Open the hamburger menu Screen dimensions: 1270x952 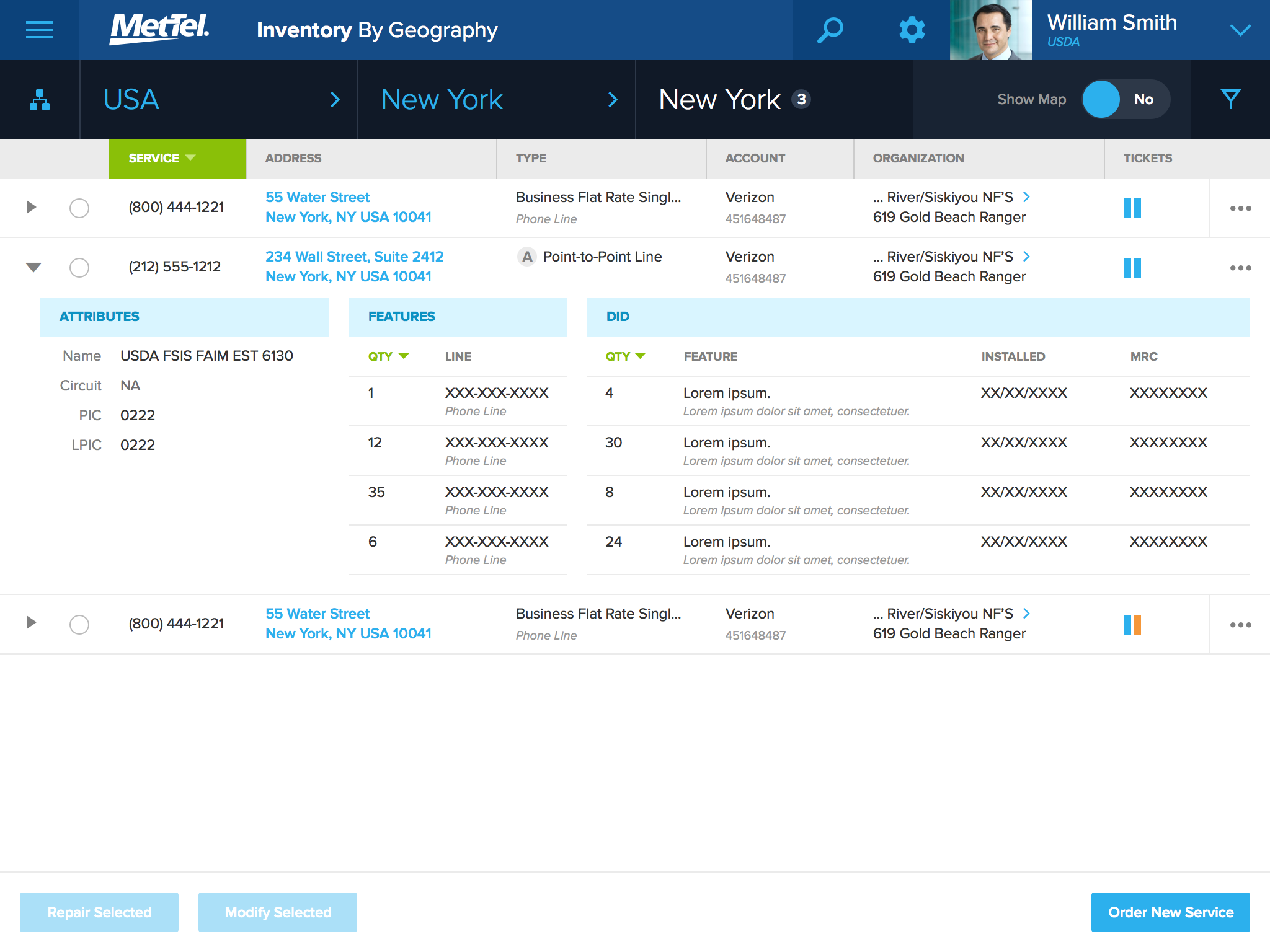[39, 30]
